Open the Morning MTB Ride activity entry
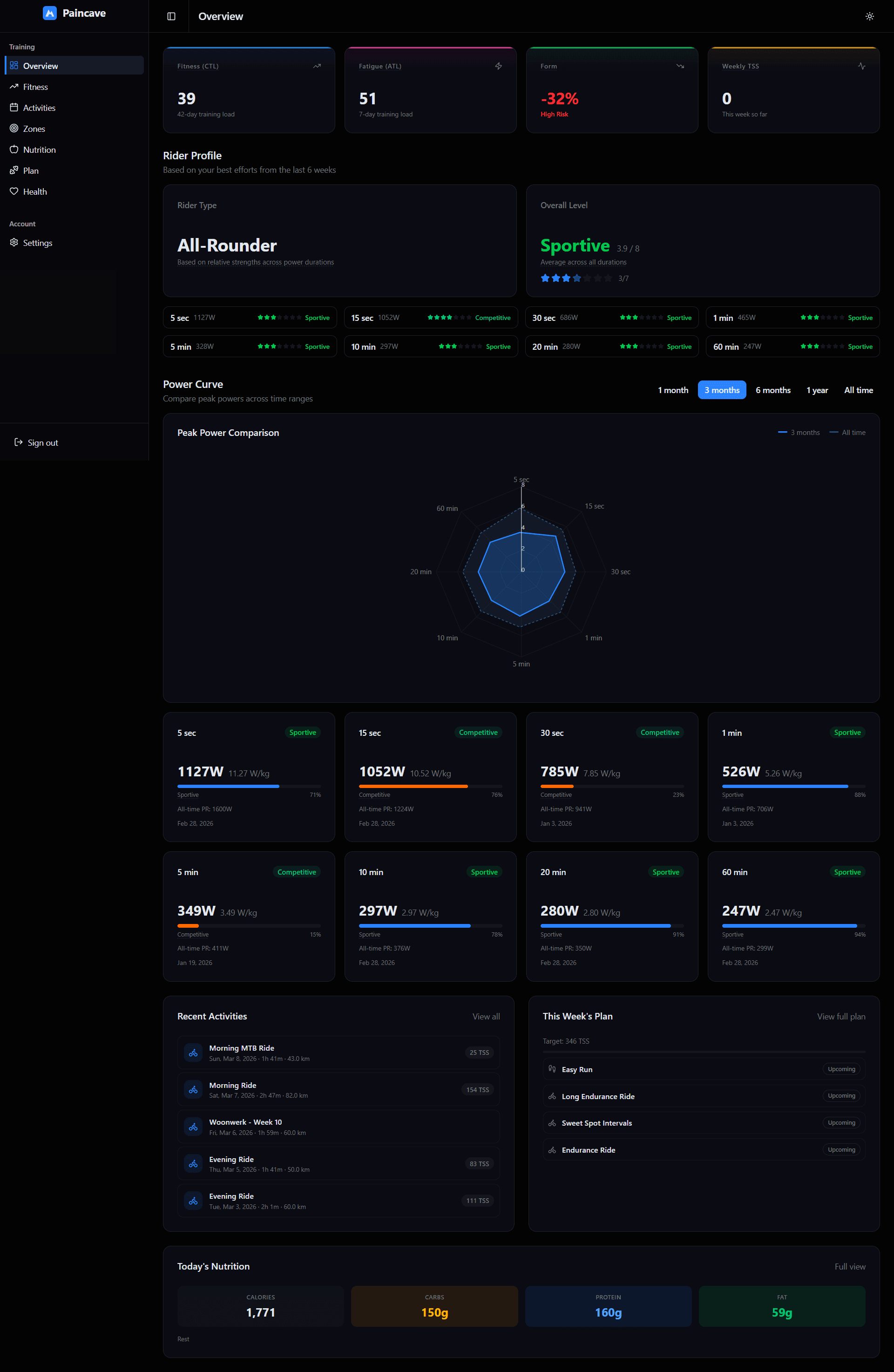The image size is (894, 1372). tap(339, 1053)
